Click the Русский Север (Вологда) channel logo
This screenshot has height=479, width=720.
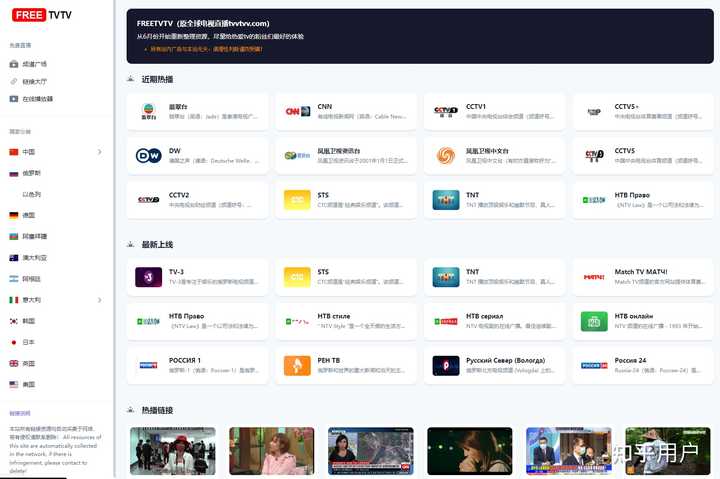446,366
